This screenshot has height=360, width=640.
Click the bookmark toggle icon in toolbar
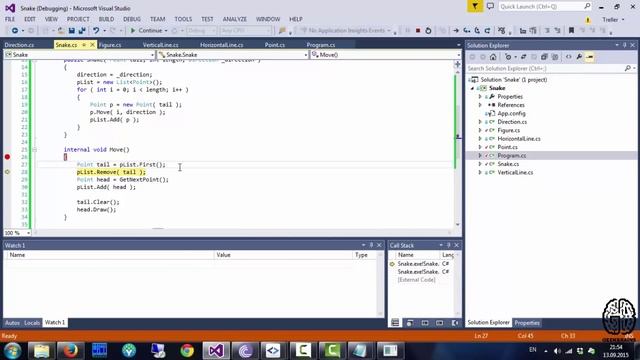(571, 31)
